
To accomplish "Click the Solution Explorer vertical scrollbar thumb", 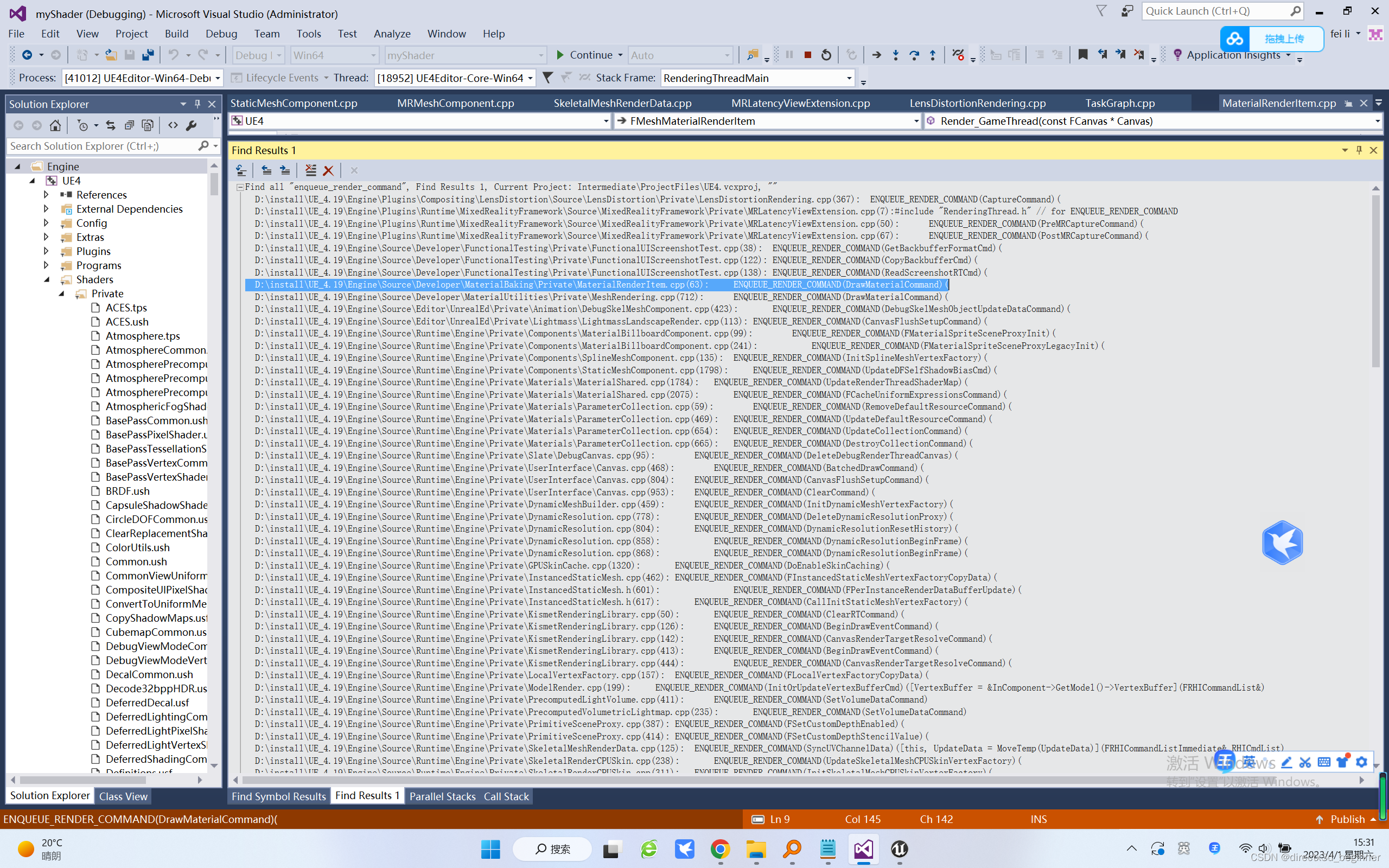I will pyautogui.click(x=214, y=184).
